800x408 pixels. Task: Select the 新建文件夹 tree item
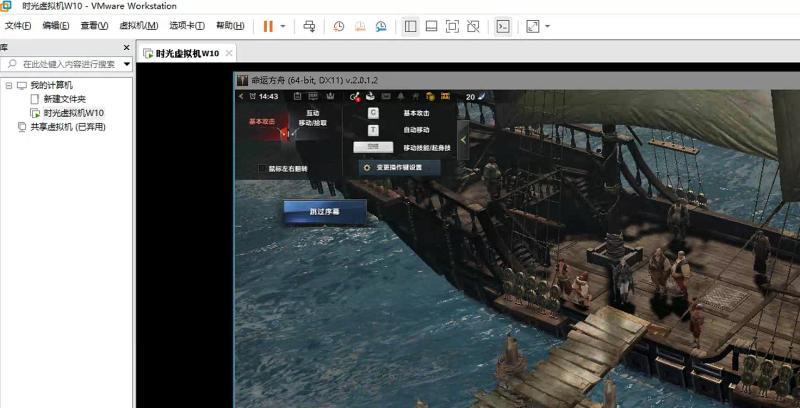(65, 99)
